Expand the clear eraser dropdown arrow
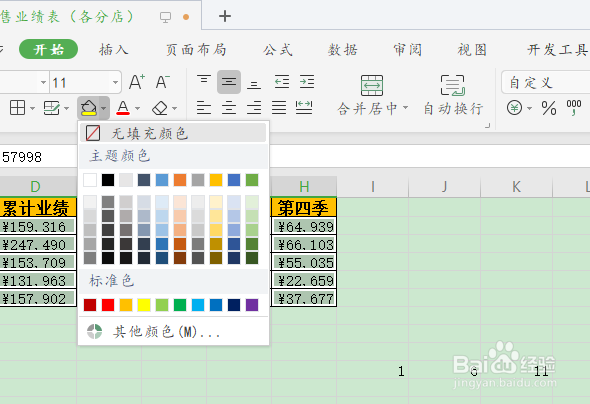This screenshot has height=404, width=590. [174, 108]
